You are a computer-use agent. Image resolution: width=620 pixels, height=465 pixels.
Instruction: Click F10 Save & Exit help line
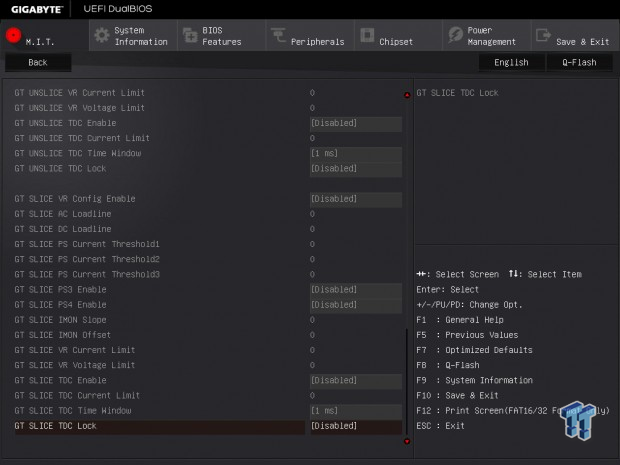click(457, 396)
